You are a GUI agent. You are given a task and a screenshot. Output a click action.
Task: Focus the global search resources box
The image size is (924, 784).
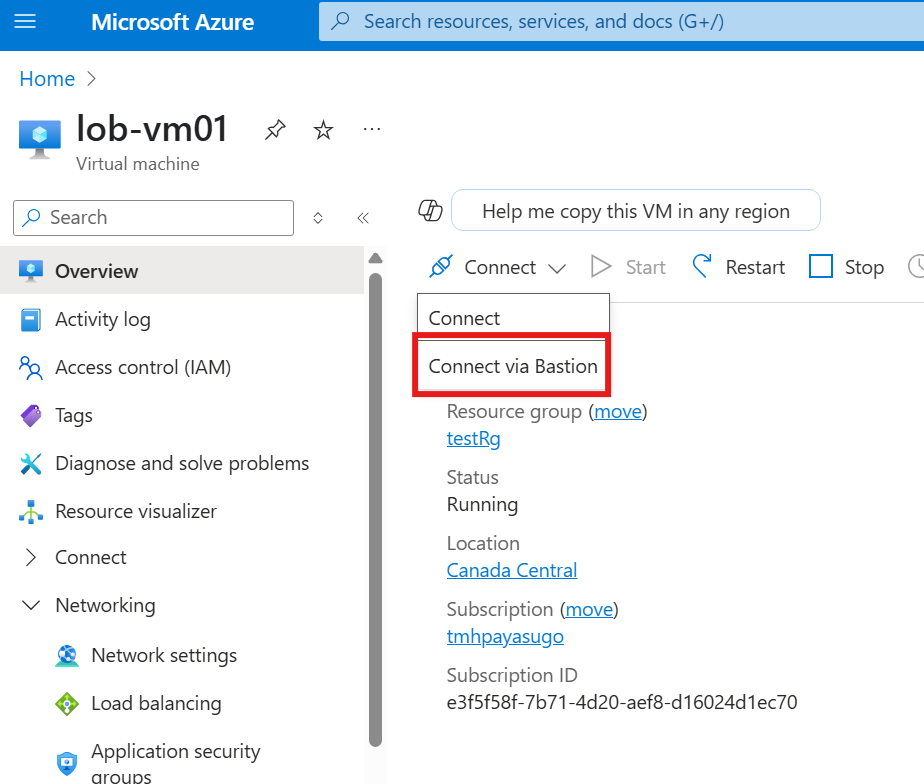coord(621,22)
